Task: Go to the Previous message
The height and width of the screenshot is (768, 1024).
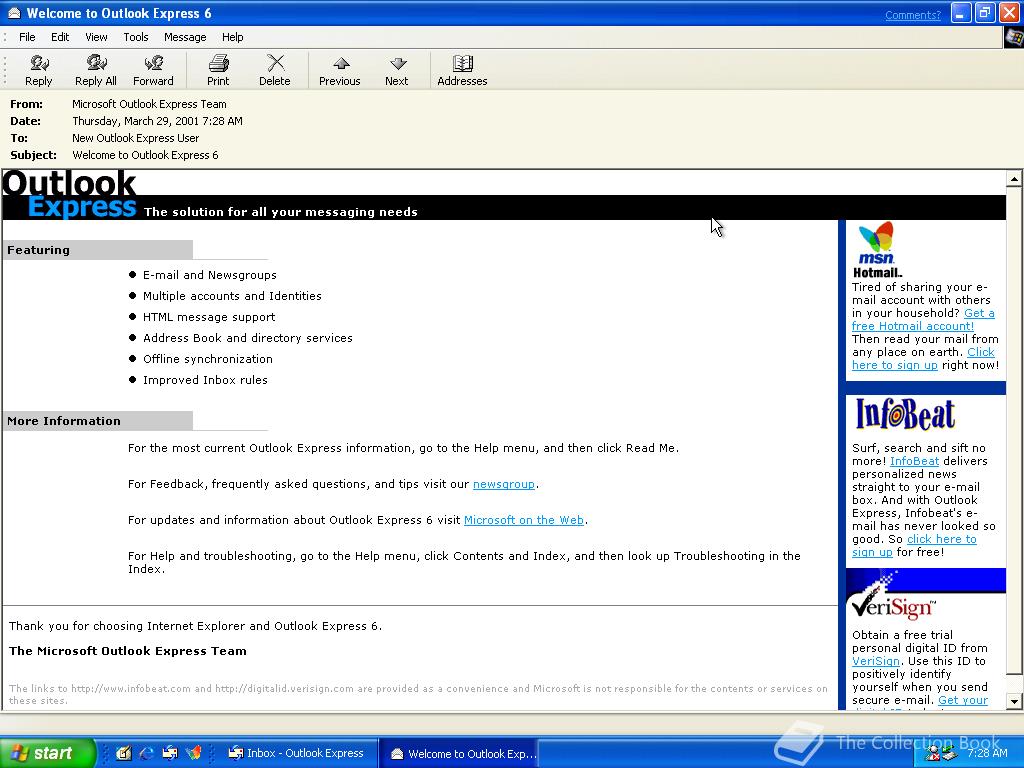Action: pyautogui.click(x=340, y=70)
